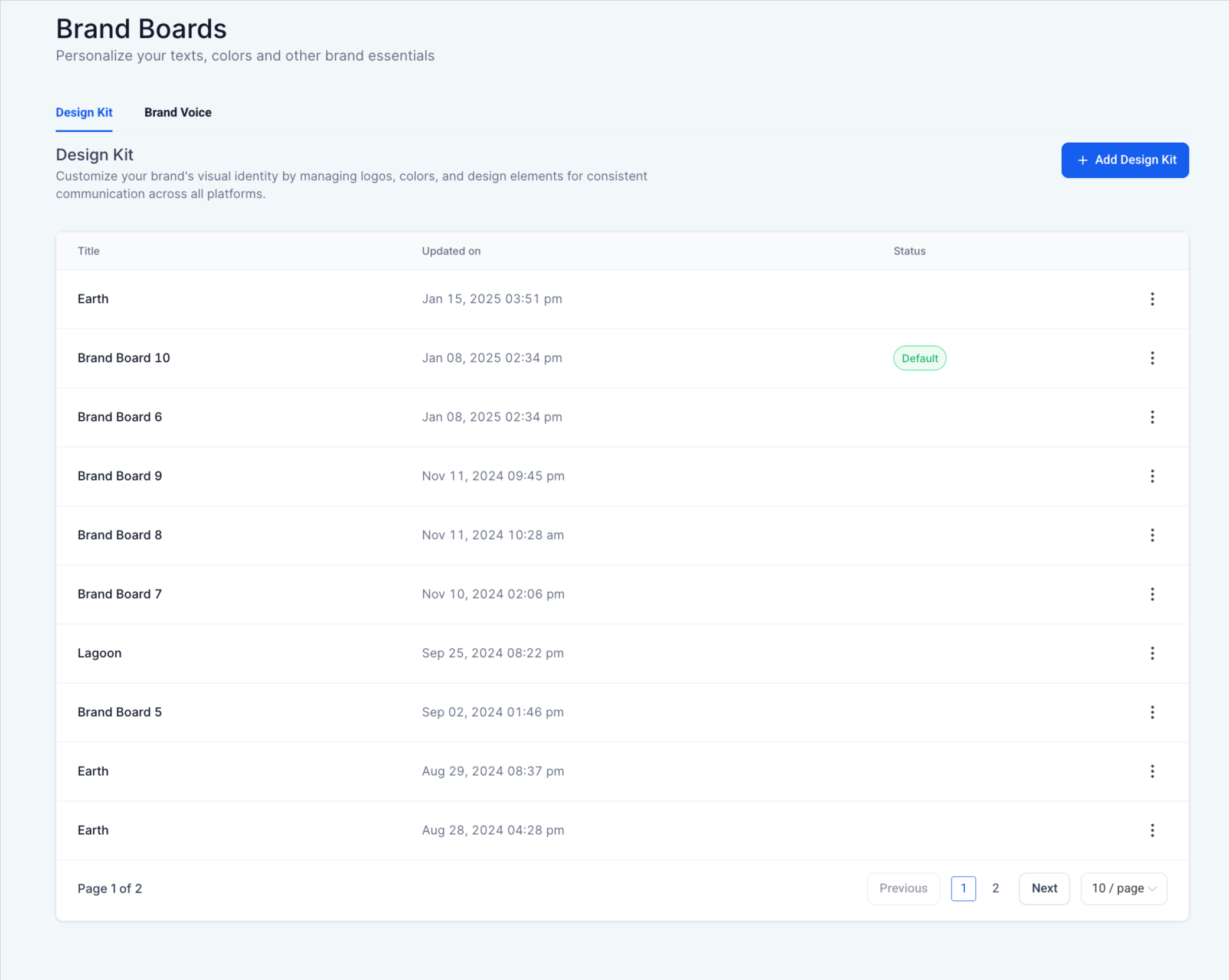
Task: Go to the Next page
Action: click(1044, 888)
